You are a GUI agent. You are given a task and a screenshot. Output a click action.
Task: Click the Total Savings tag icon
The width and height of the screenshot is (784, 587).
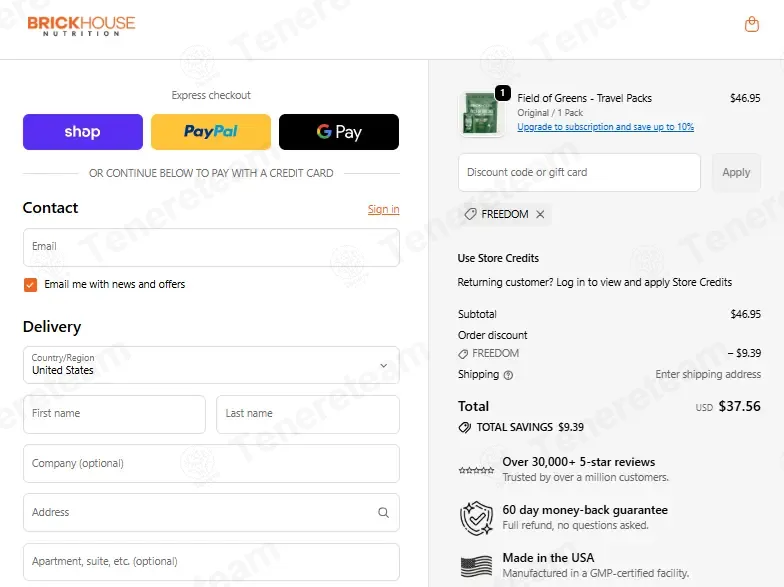pyautogui.click(x=464, y=428)
